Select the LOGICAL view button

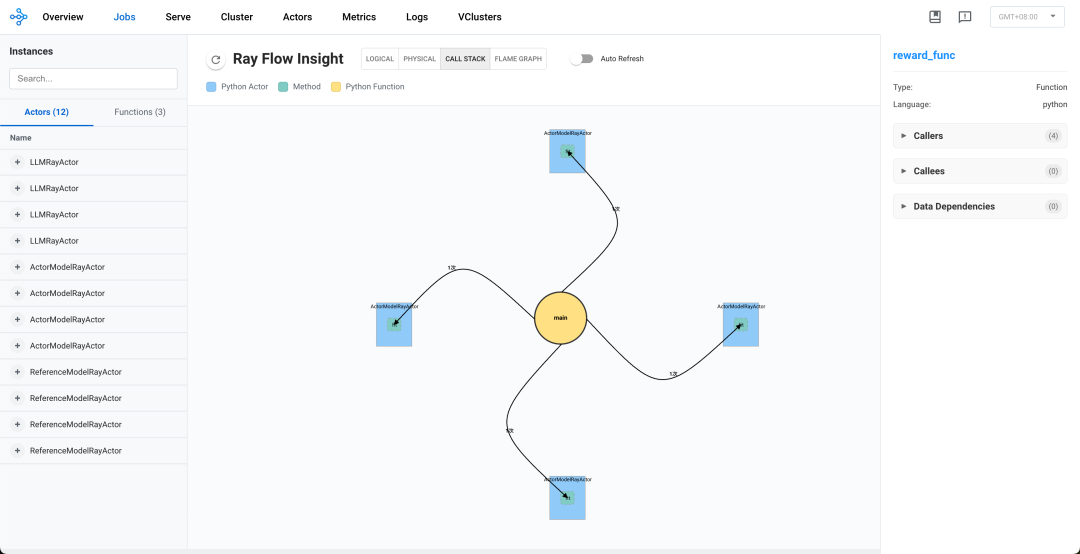[380, 59]
